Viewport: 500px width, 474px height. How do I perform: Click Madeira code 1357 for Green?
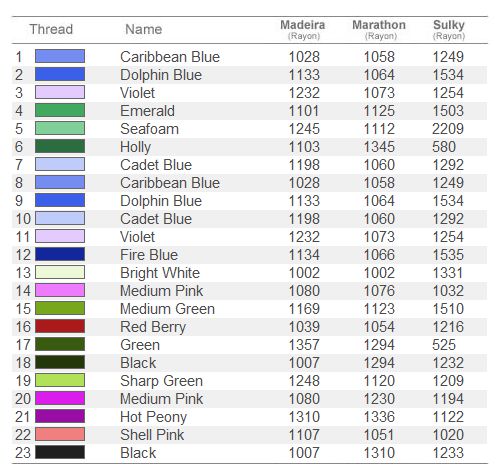(304, 345)
